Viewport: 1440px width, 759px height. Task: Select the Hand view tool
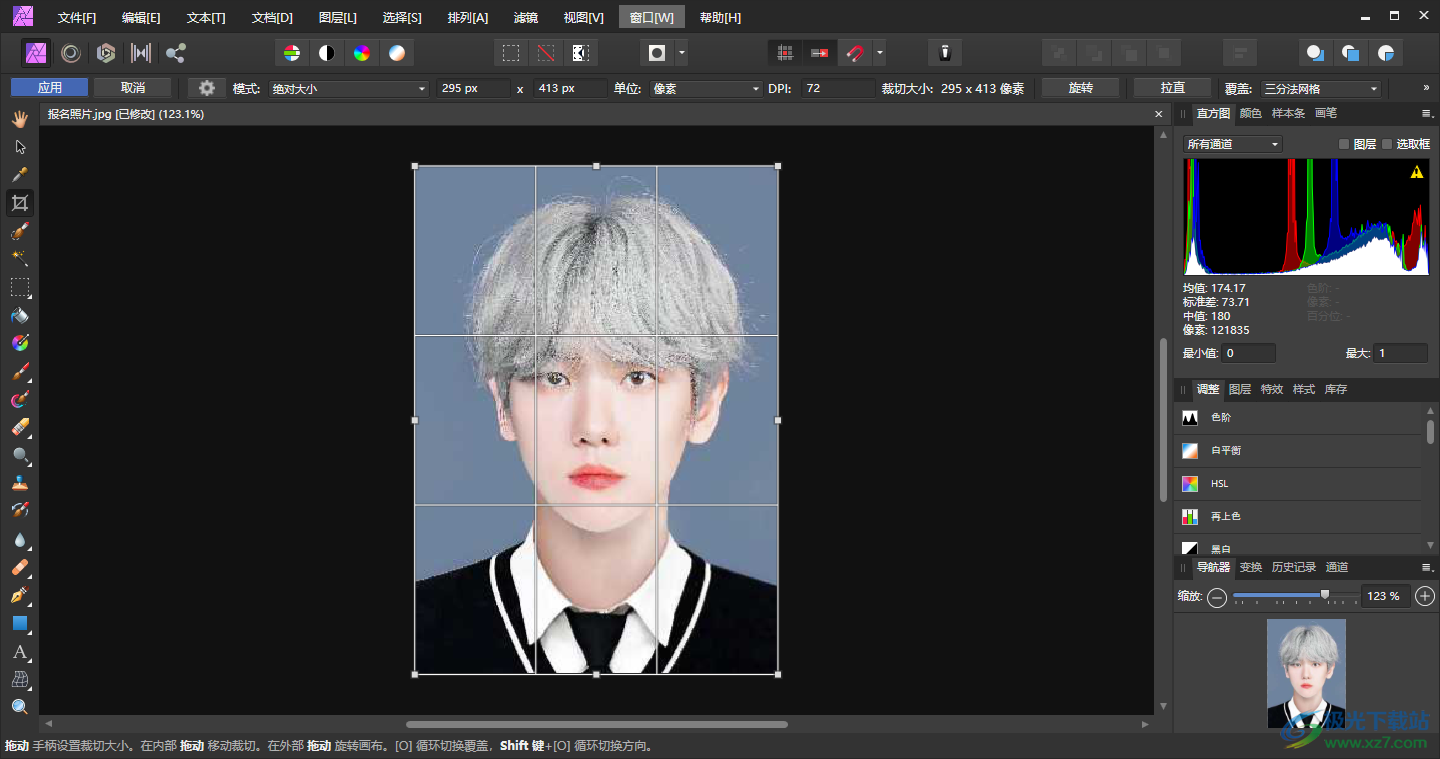tap(19, 119)
